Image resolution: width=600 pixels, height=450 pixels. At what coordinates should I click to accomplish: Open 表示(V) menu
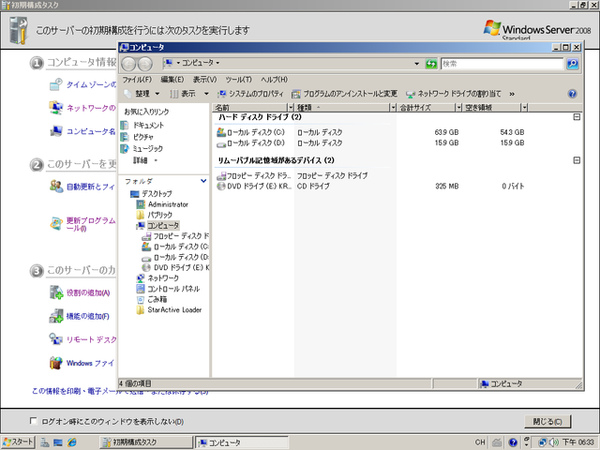tap(205, 80)
